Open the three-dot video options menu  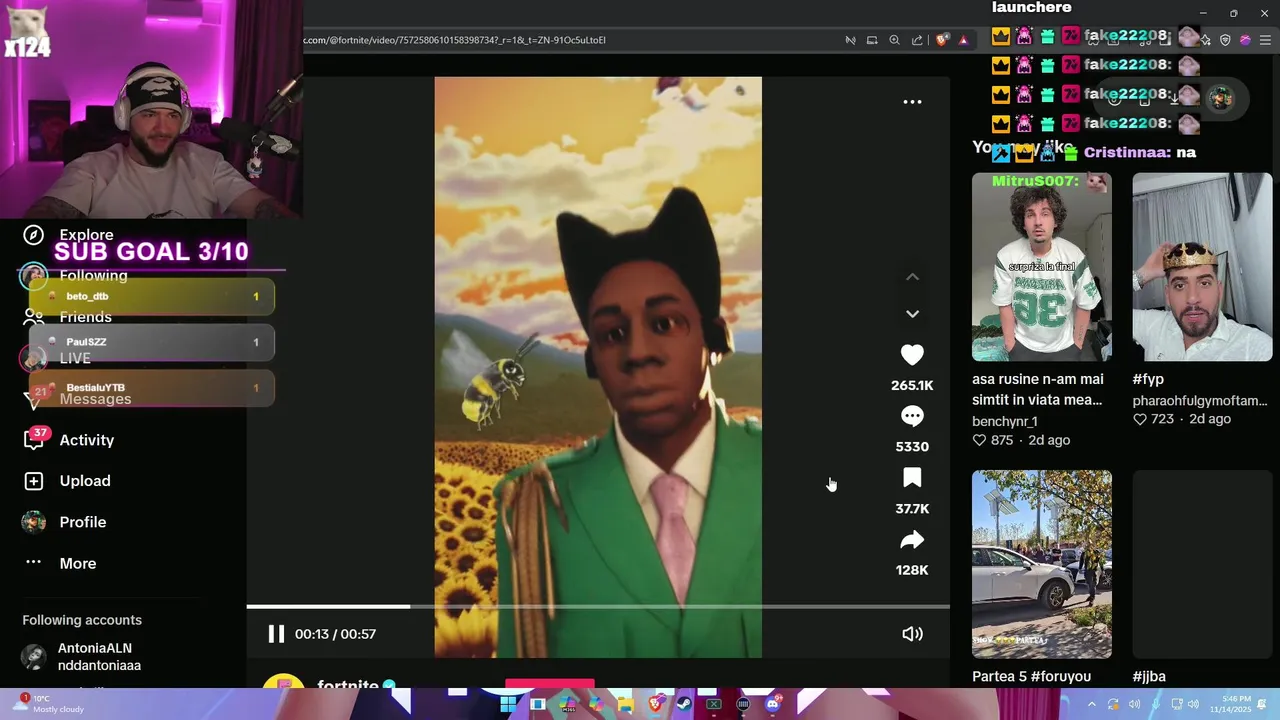tap(912, 102)
